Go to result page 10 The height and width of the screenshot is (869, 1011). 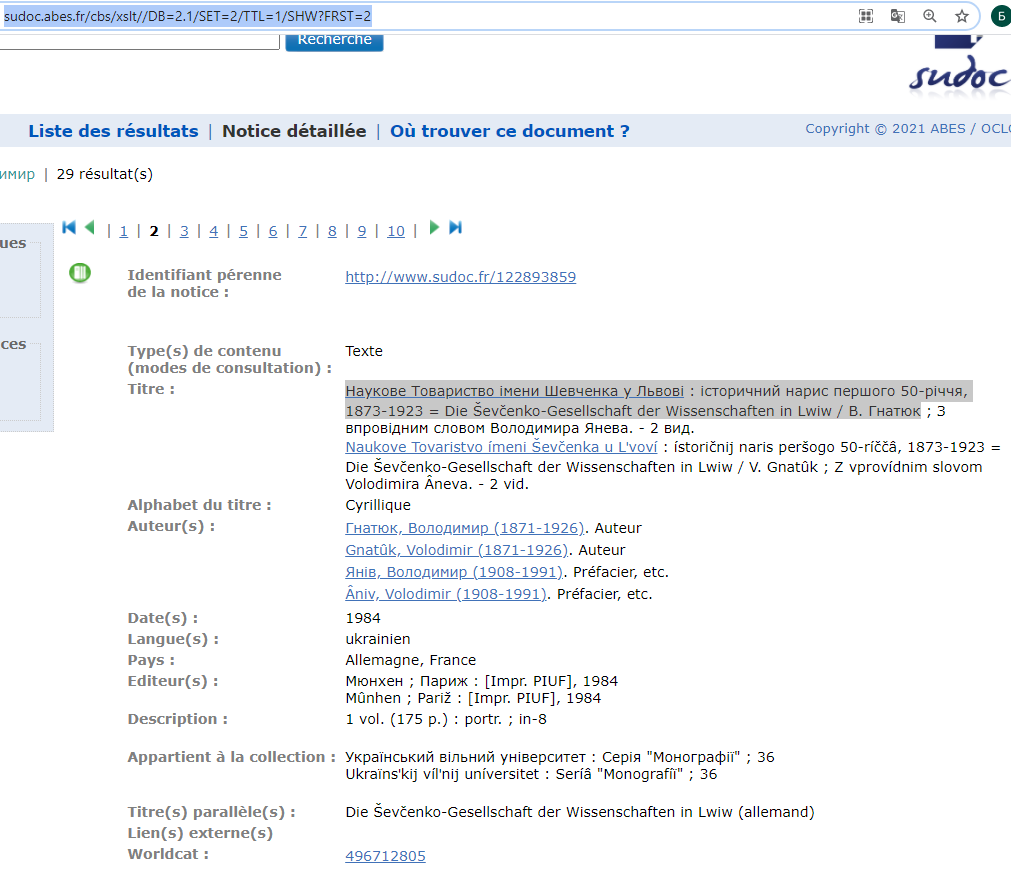(396, 231)
